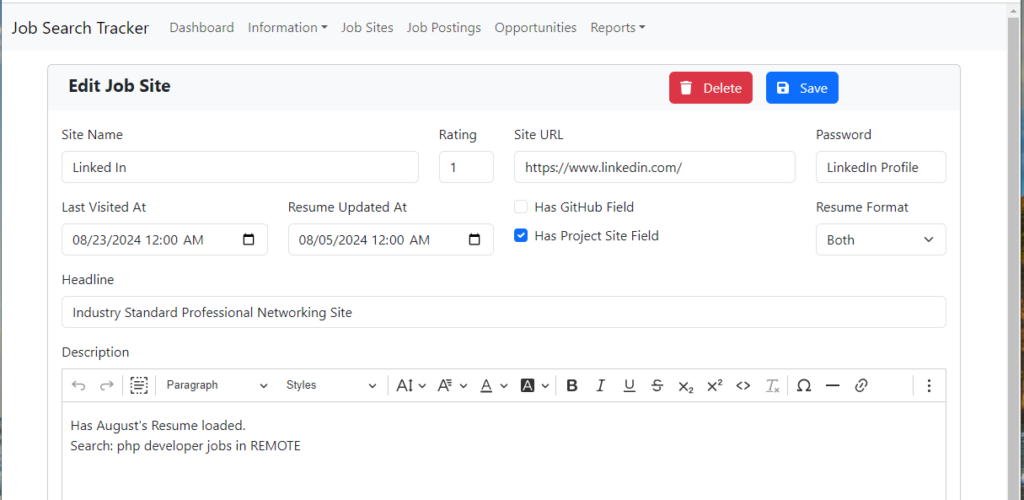Open calendar picker for Resume Updated At
The height and width of the screenshot is (500, 1024).
click(475, 240)
